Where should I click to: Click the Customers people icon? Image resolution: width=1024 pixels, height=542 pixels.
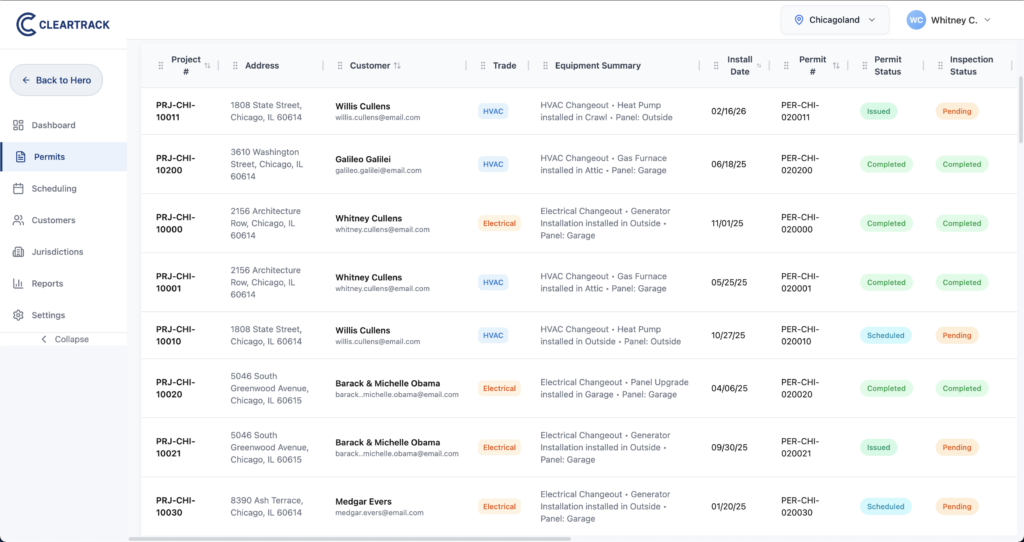18,220
